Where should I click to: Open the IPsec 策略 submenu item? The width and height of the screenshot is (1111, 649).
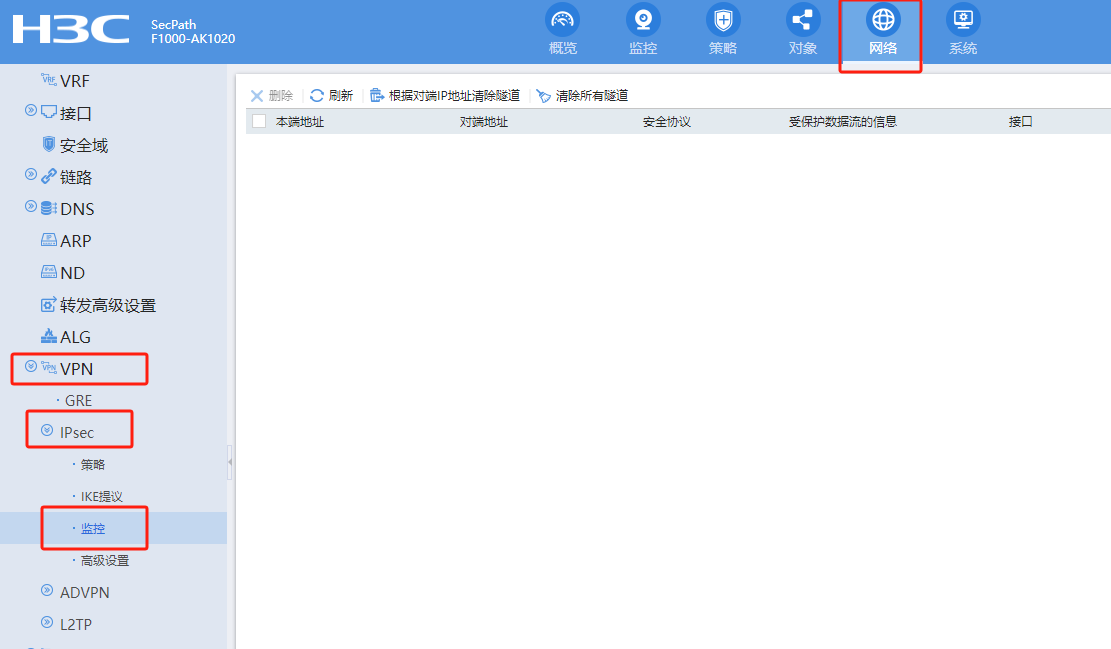tap(93, 465)
